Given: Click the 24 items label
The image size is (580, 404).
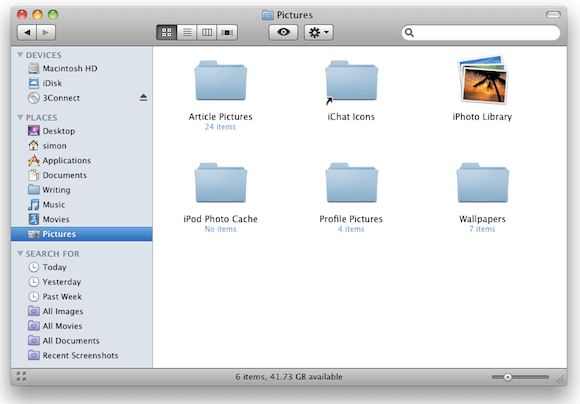Looking at the screenshot, I should click(220, 127).
